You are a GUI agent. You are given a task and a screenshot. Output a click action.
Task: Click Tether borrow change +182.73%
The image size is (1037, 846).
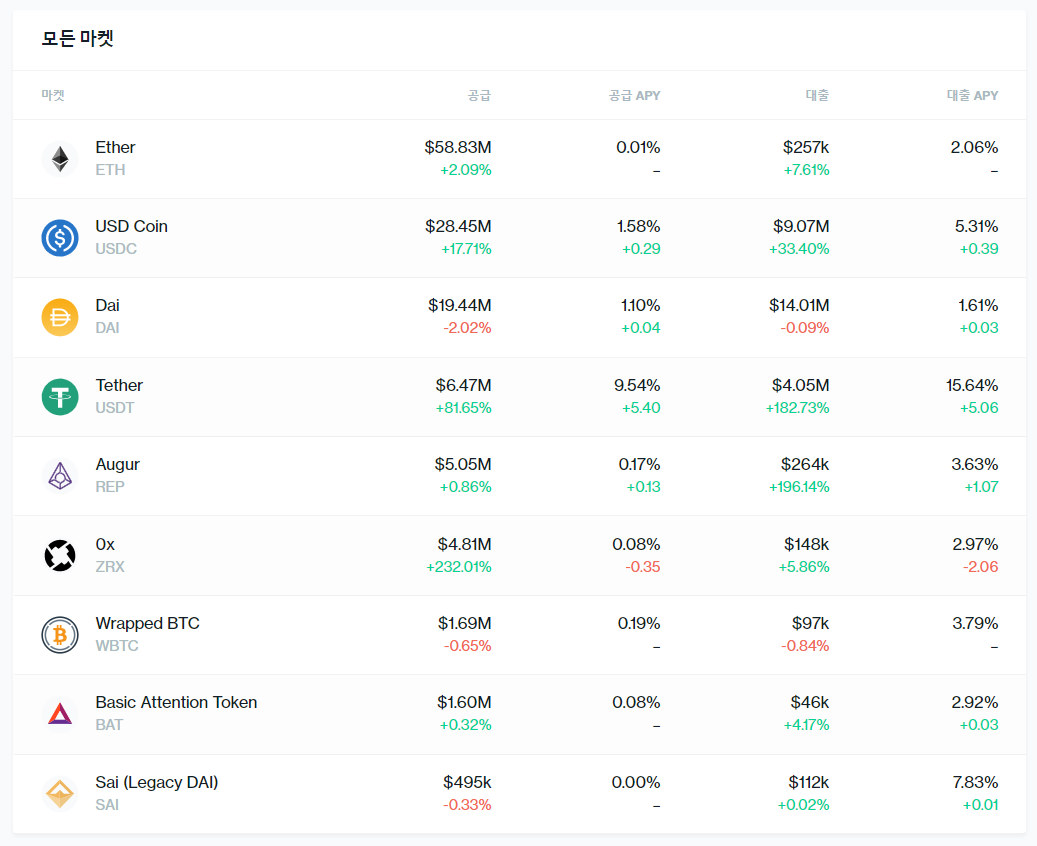pos(798,408)
